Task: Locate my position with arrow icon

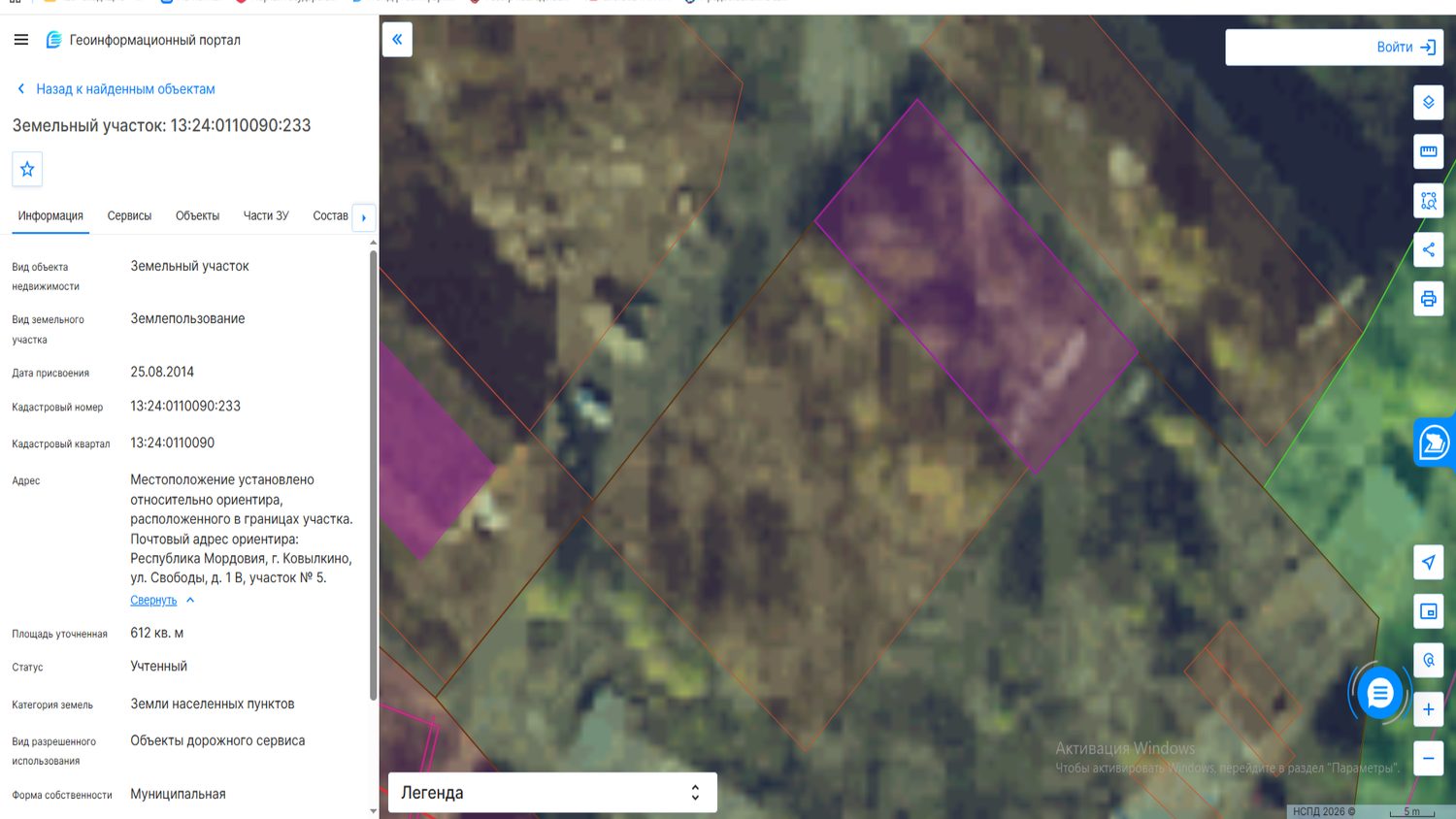Action: (x=1429, y=562)
